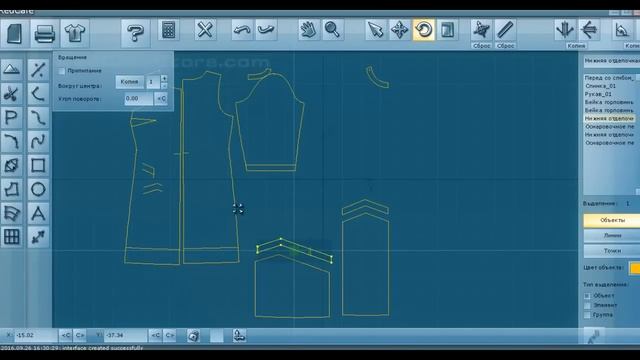Click the spinning star transform icon
Screen dimensions: 640x360
tap(481, 30)
